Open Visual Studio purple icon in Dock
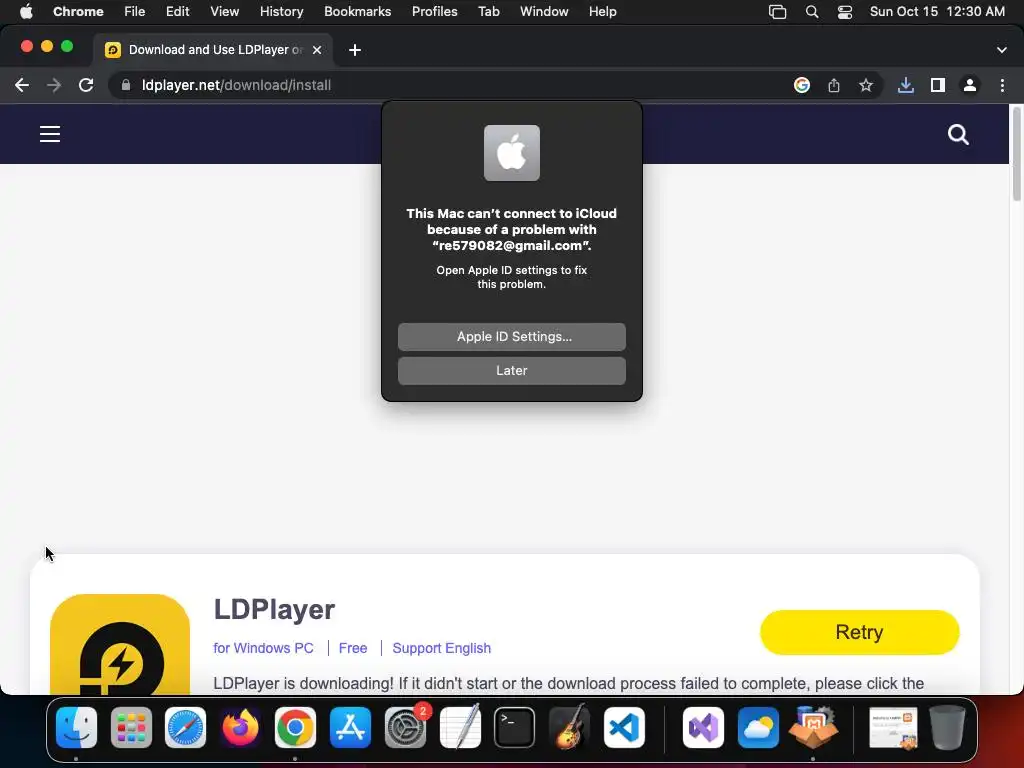Screen dimensions: 1024x768 click(703, 728)
